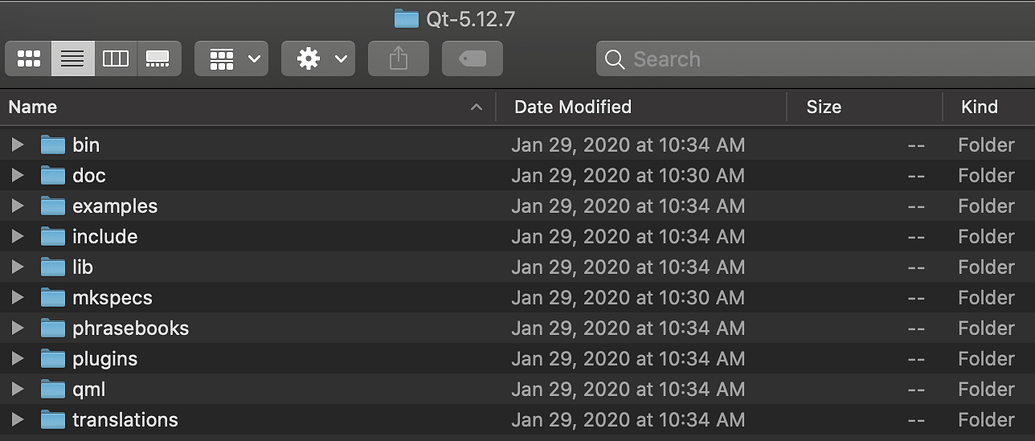Image resolution: width=1035 pixels, height=441 pixels.
Task: Open the group-by options dropdown
Action: point(231,59)
